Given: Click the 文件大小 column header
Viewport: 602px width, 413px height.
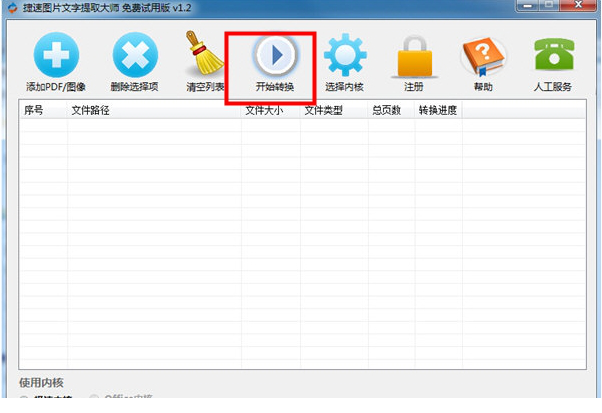Looking at the screenshot, I should 271,111.
